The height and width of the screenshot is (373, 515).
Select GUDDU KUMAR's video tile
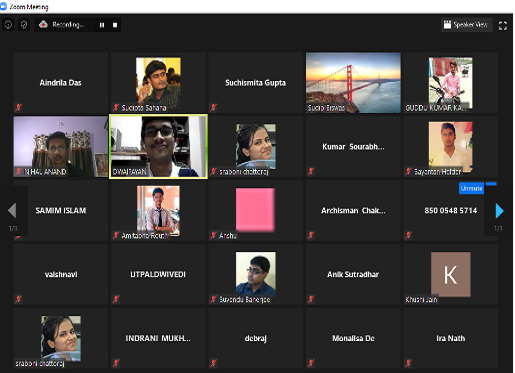click(x=450, y=83)
